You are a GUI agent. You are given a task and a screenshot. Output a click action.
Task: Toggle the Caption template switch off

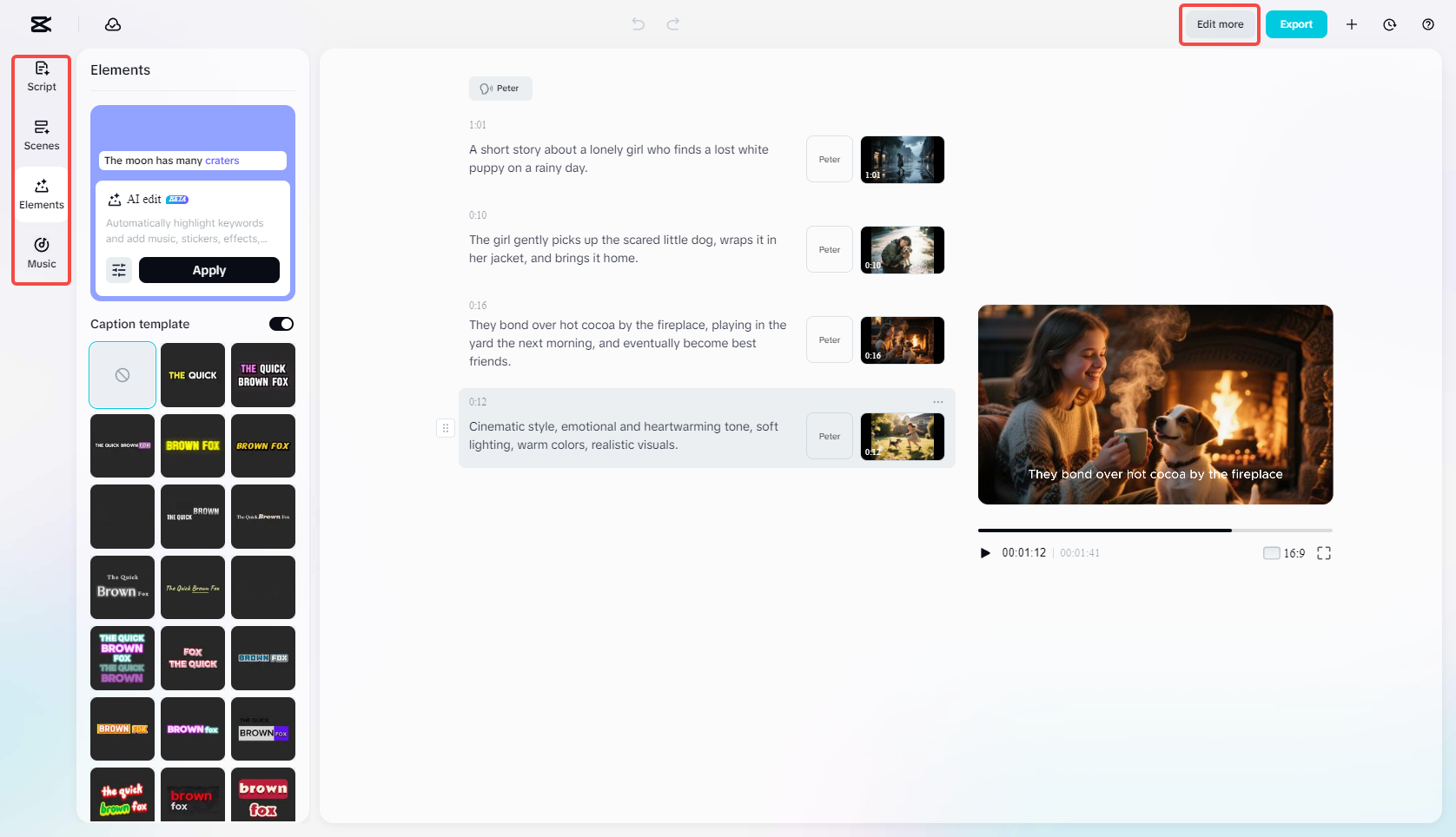coord(281,323)
